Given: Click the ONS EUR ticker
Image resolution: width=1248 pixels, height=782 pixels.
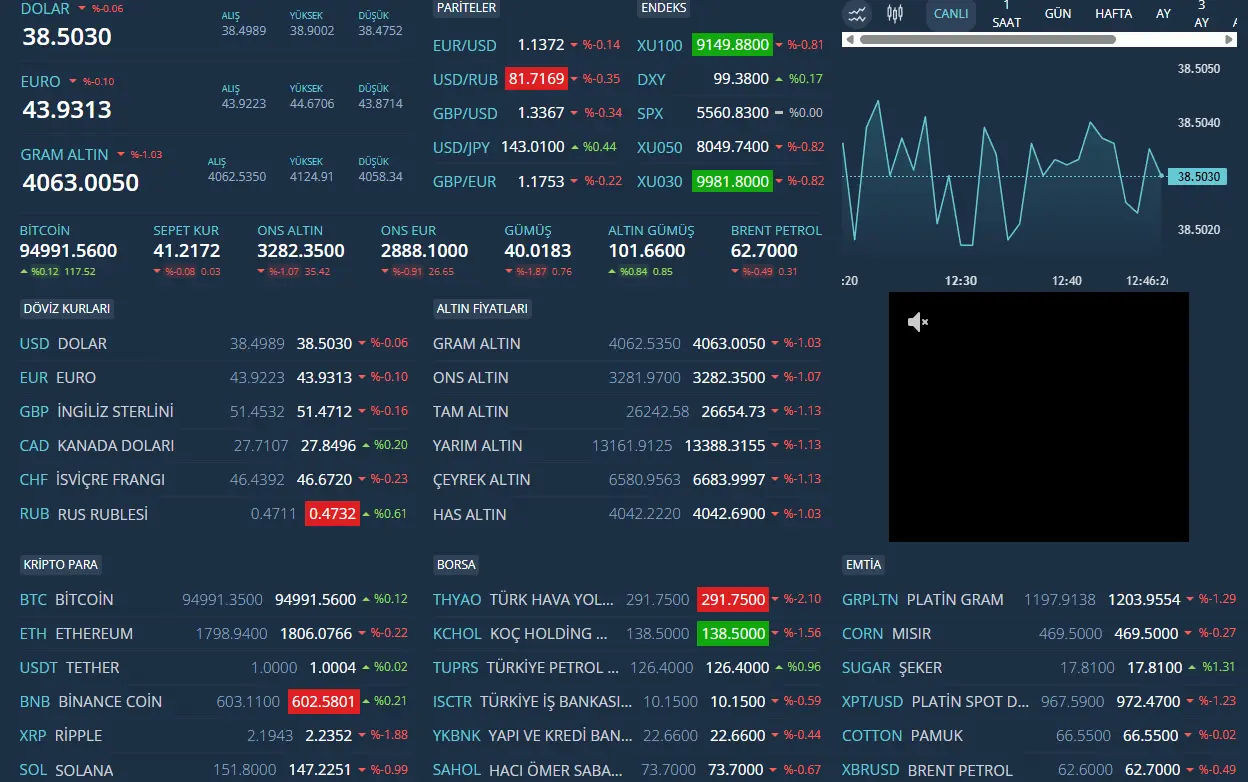Looking at the screenshot, I should pos(425,250).
